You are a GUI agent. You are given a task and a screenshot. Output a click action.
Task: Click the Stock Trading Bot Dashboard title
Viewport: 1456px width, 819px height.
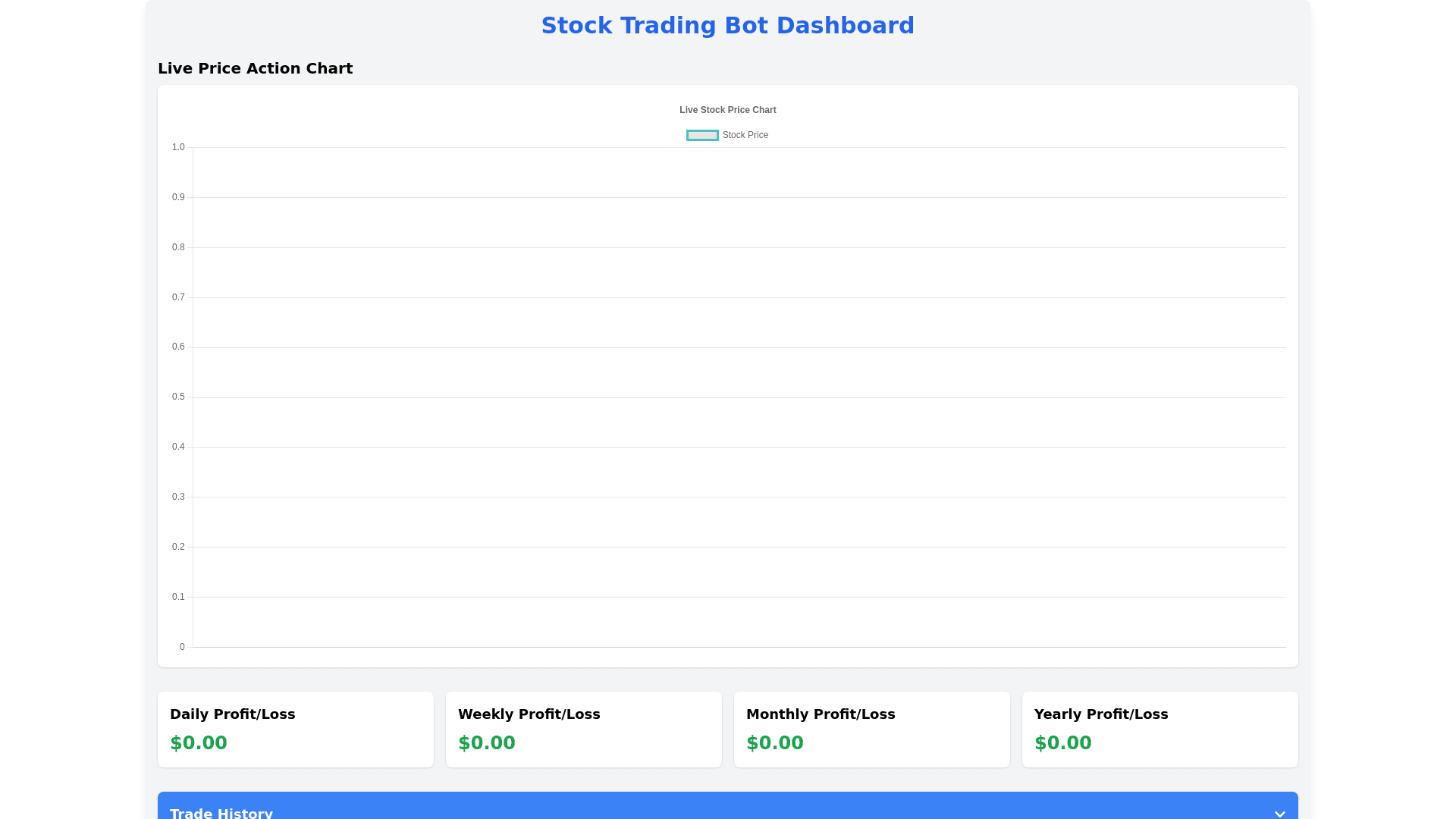[727, 26]
